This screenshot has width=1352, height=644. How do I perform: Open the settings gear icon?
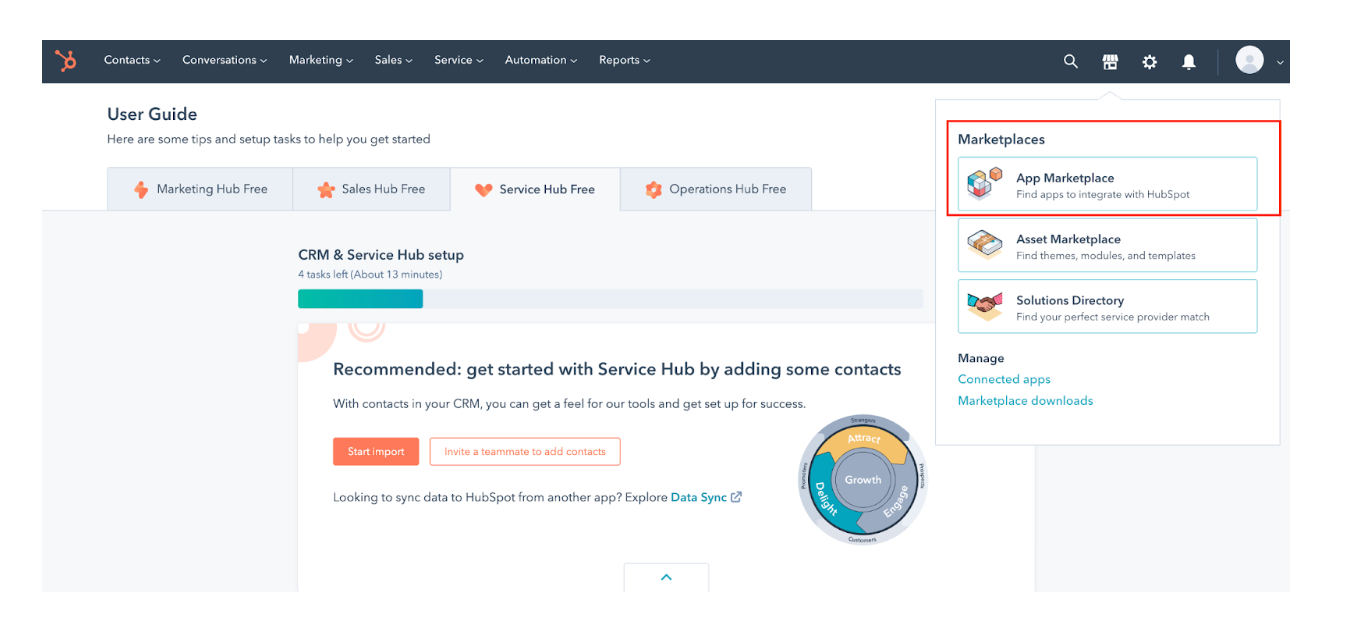[1150, 61]
